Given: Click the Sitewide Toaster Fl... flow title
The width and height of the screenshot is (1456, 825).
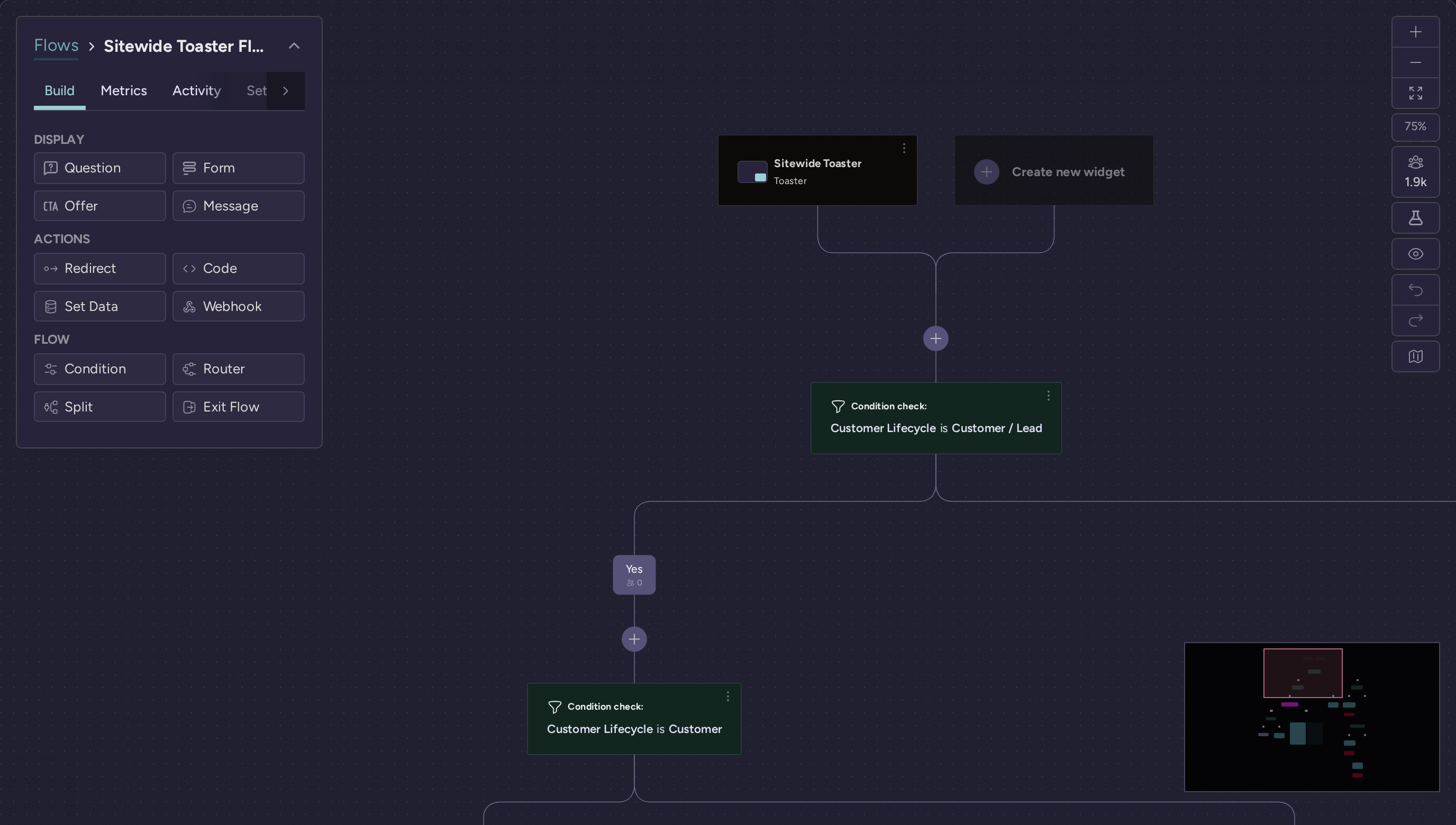Looking at the screenshot, I should tap(184, 46).
